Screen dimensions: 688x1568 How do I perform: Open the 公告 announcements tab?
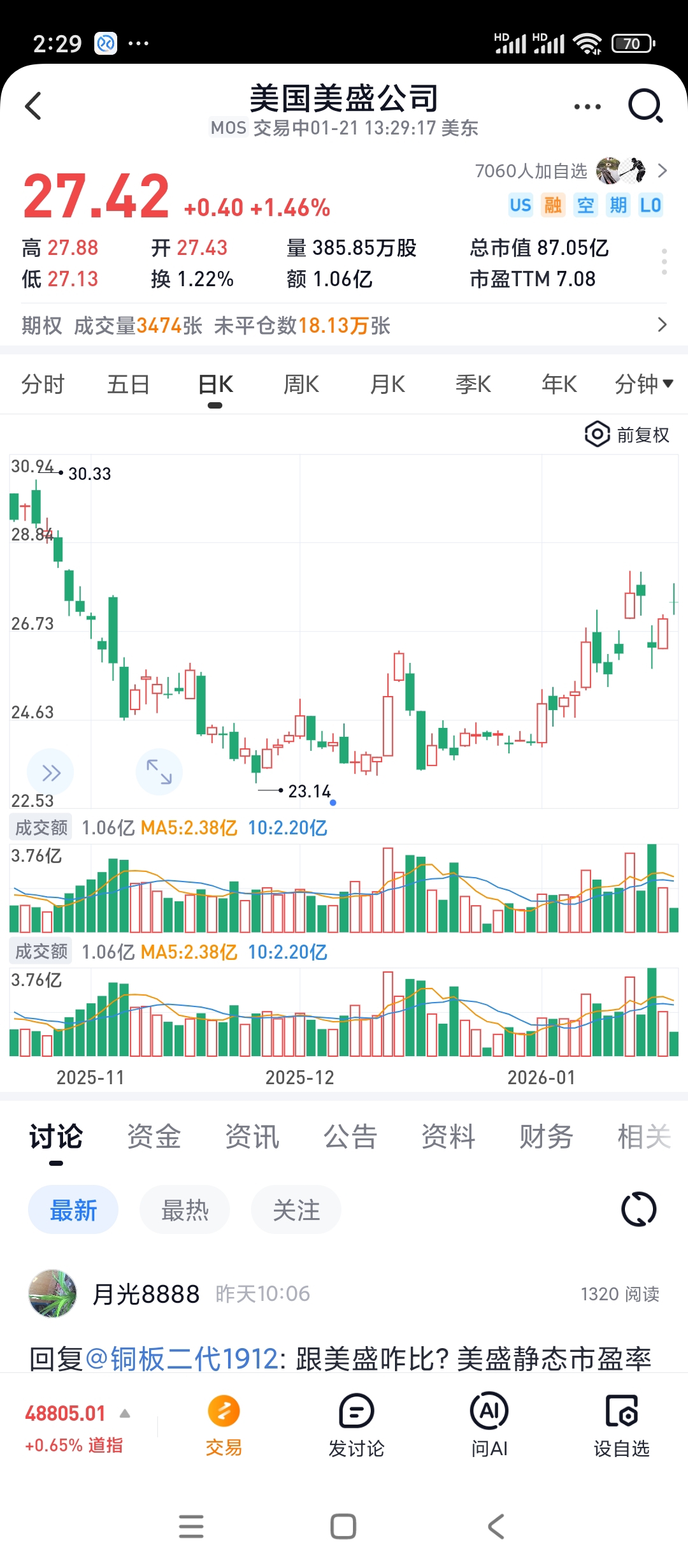click(350, 1137)
